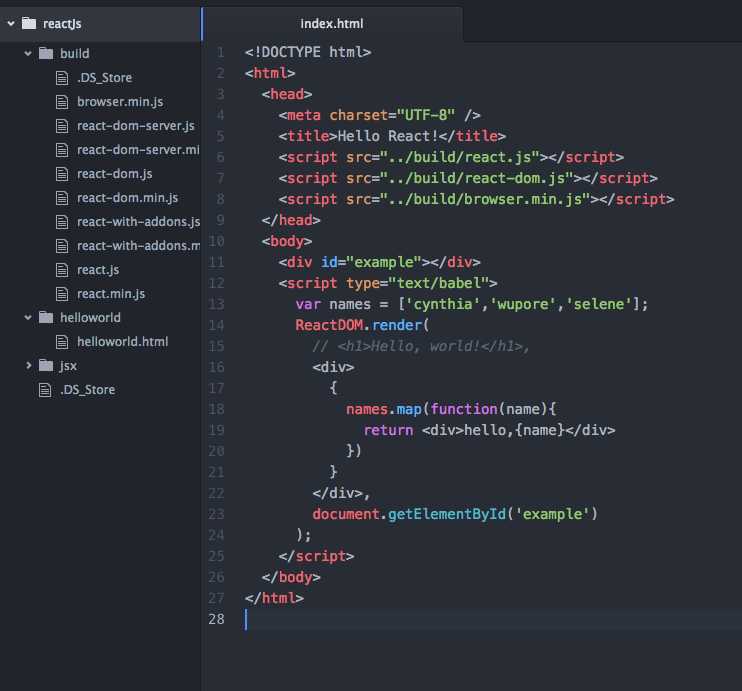The width and height of the screenshot is (742, 691).
Task: Expand the jsx folder chevron
Action: [x=28, y=365]
